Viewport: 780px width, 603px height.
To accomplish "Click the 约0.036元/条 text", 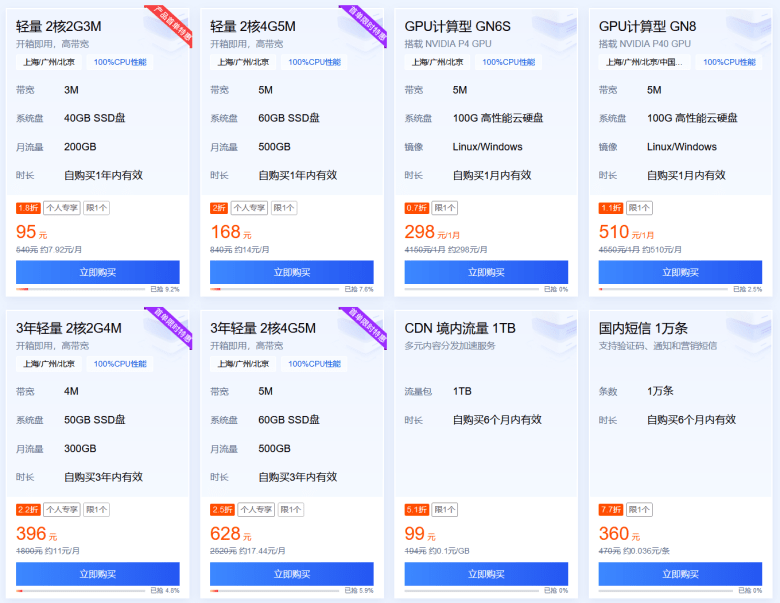I will click(647, 551).
